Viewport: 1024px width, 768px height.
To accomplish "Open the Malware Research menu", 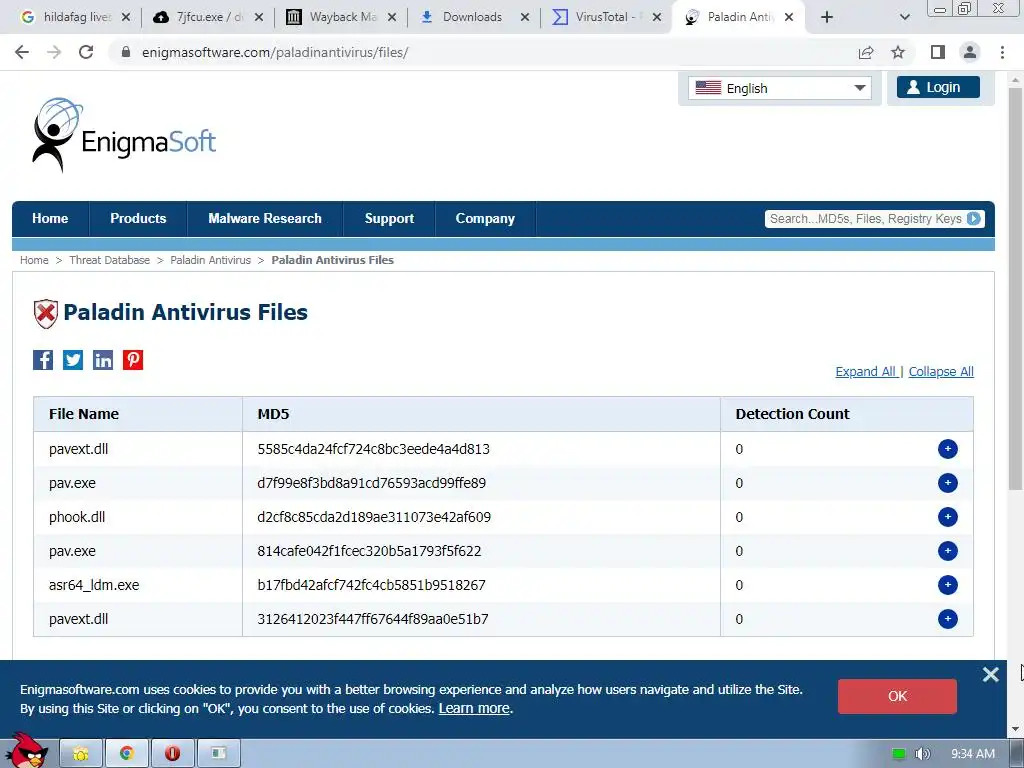I will click(x=265, y=219).
